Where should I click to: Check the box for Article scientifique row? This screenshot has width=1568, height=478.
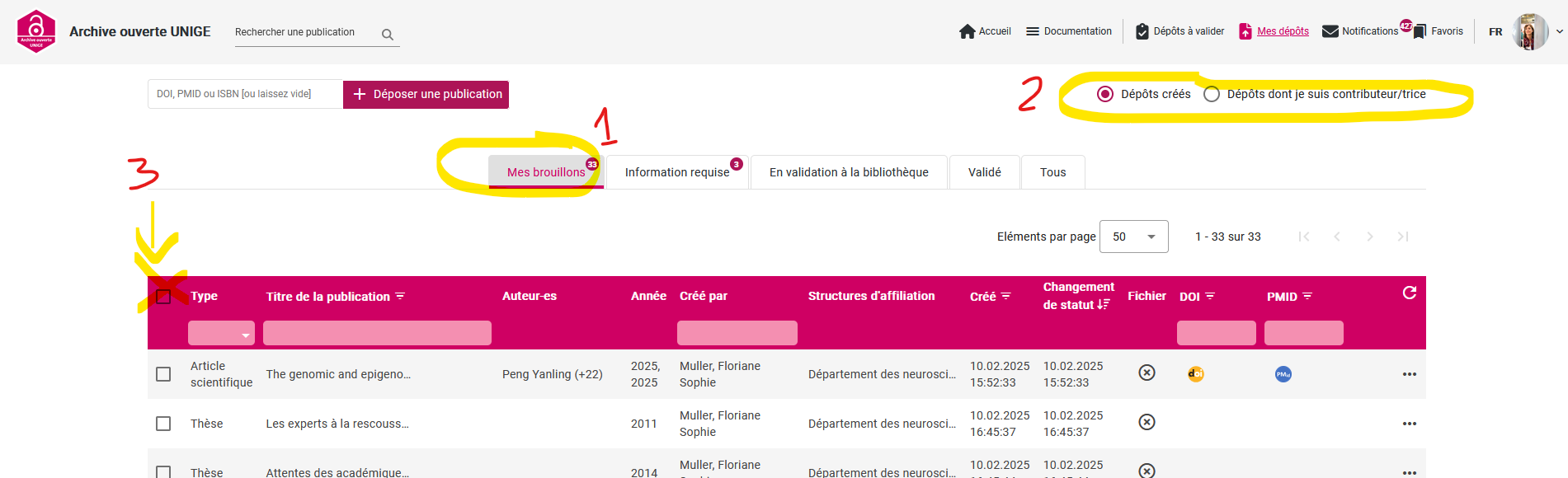[x=163, y=374]
